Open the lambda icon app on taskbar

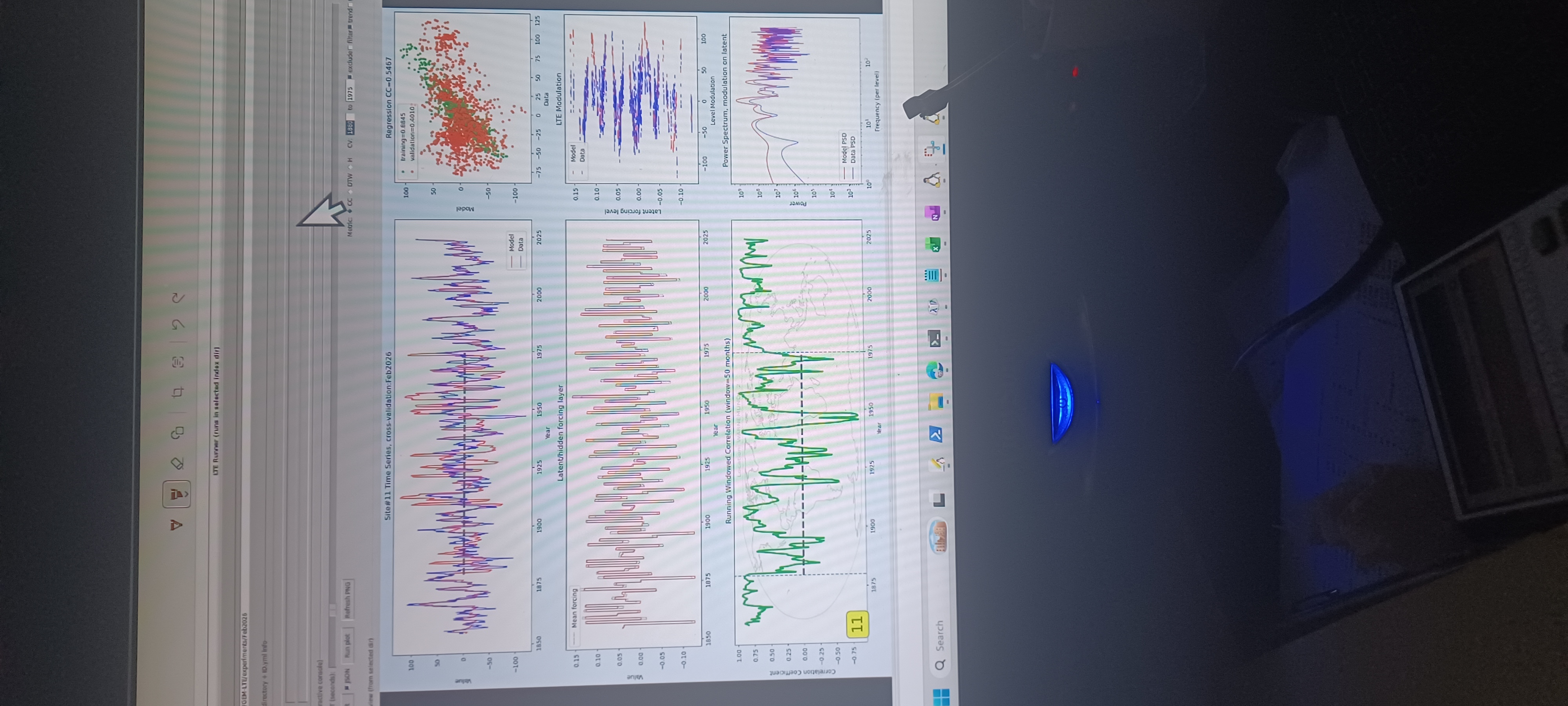[x=933, y=306]
